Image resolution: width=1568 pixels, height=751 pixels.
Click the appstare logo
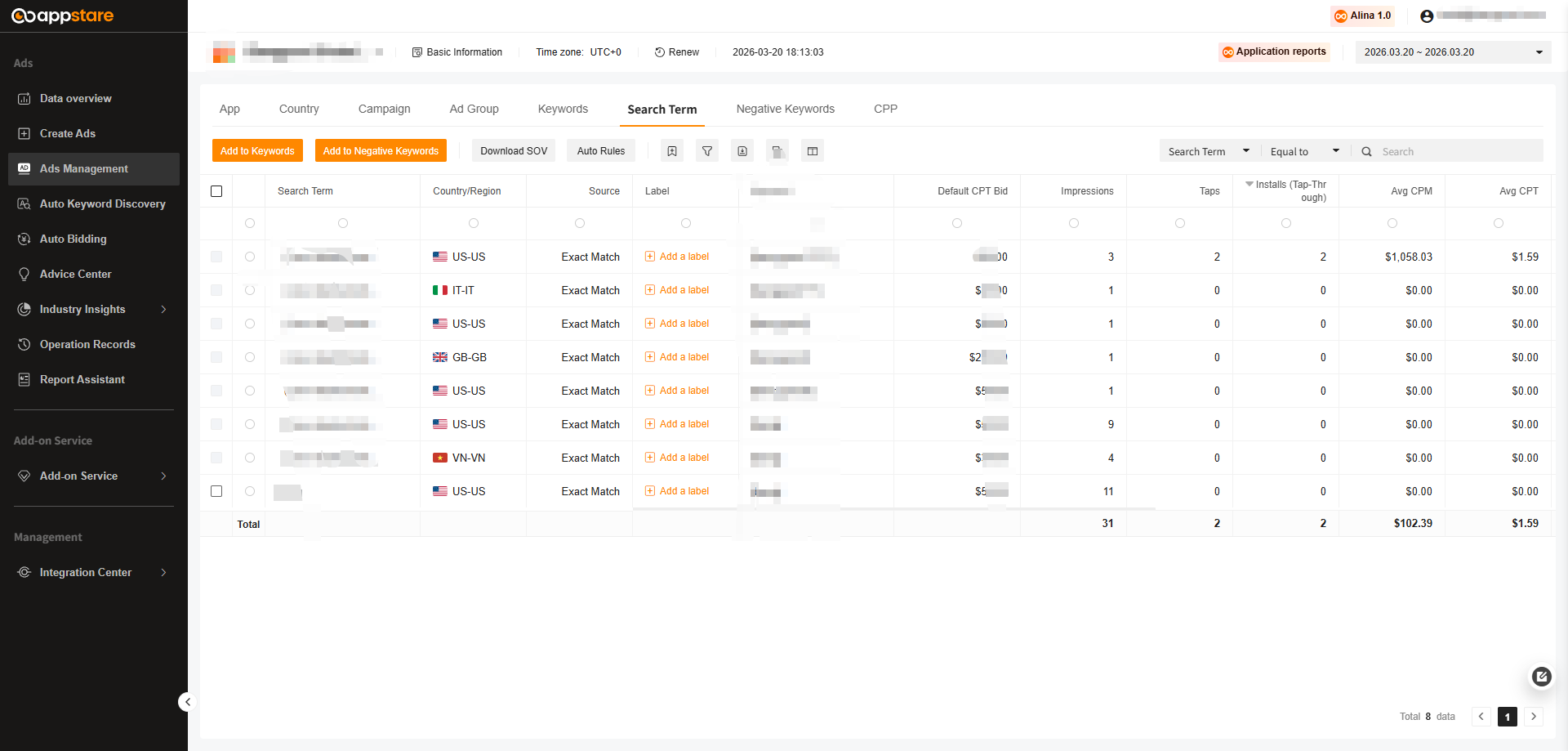coord(62,16)
